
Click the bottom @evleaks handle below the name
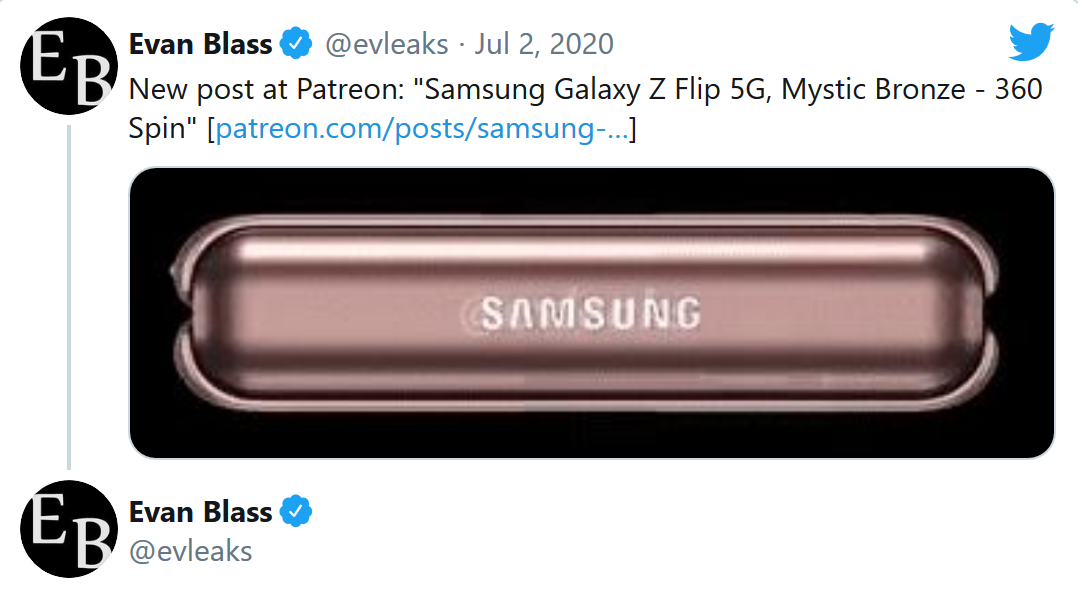190,551
